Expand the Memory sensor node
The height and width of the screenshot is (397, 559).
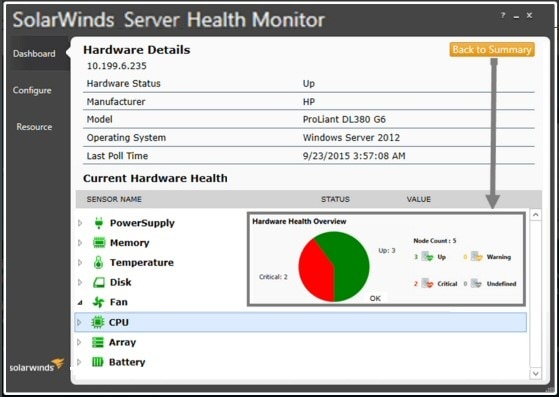pyautogui.click(x=80, y=243)
